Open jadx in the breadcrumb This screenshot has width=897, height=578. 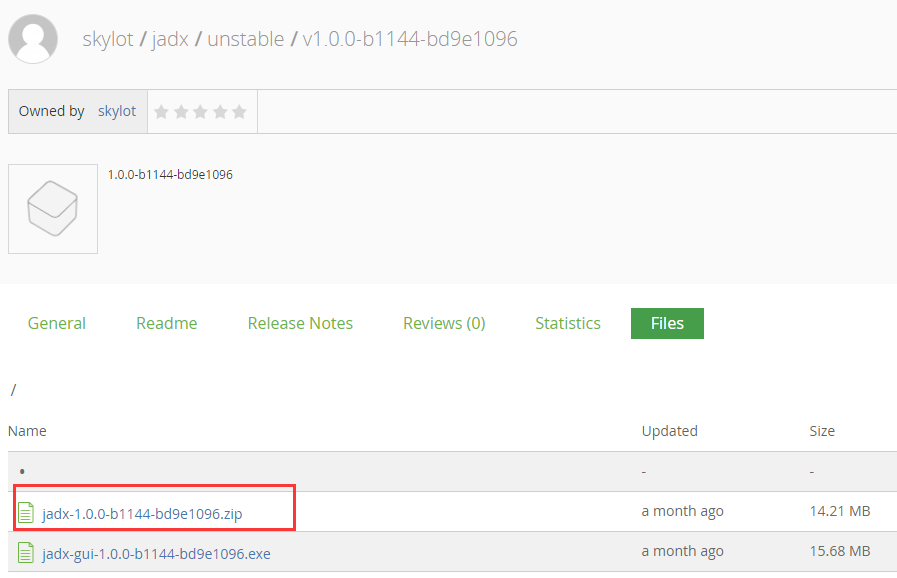[x=170, y=39]
